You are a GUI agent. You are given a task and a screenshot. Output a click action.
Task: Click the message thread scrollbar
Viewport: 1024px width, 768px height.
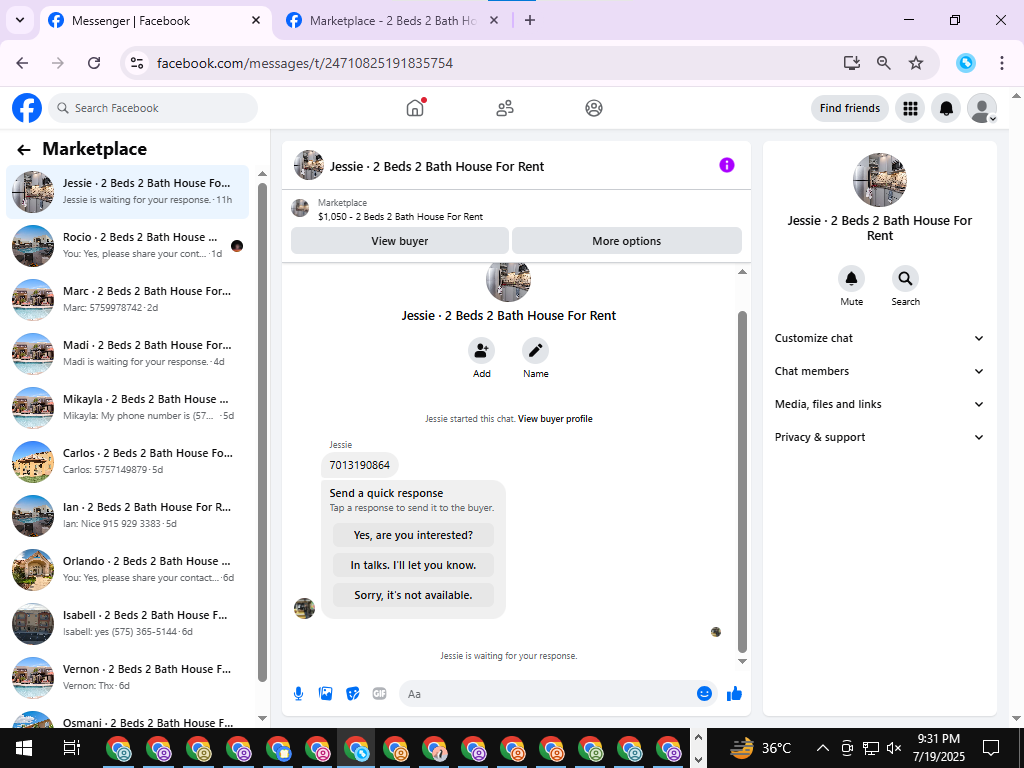coord(742,481)
